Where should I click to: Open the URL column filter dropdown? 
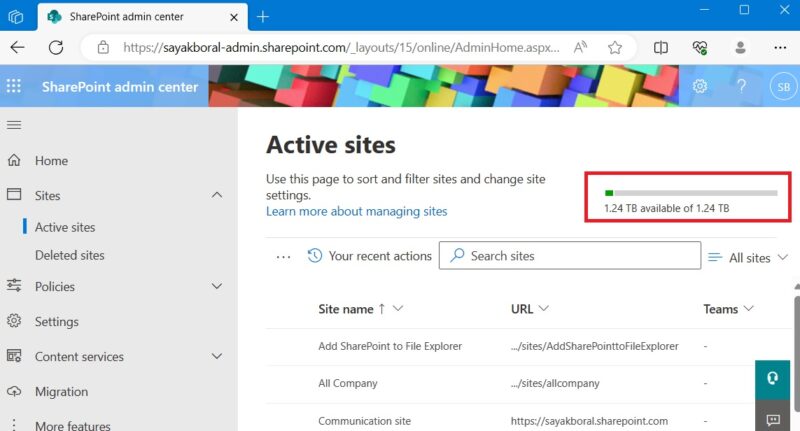click(x=543, y=308)
